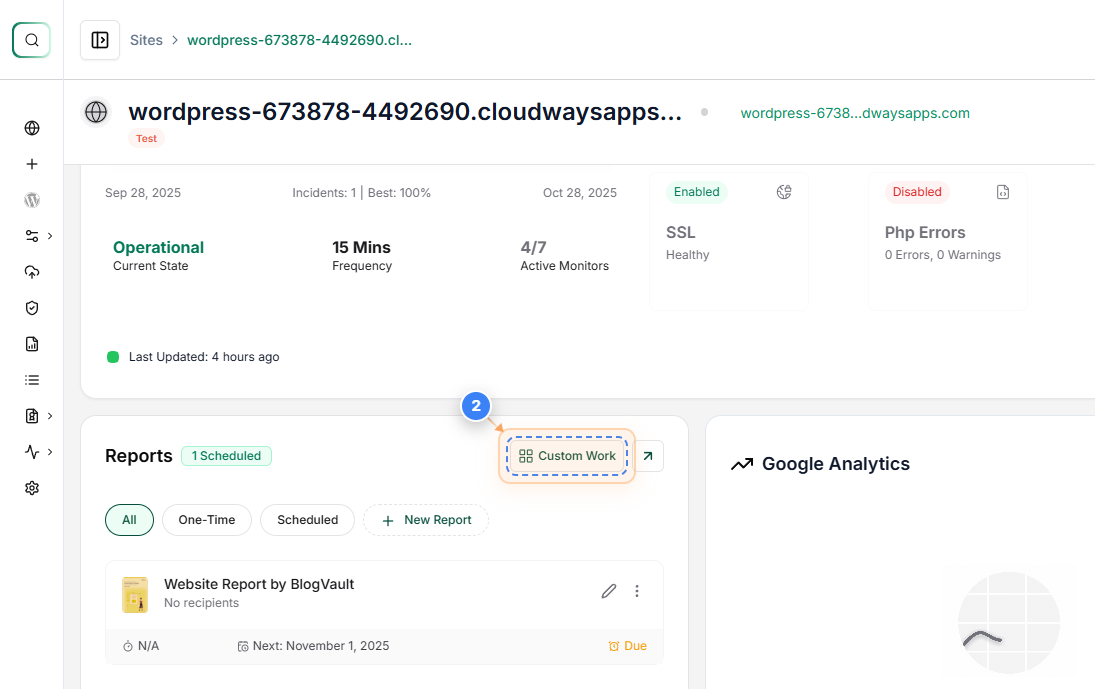Go to Sites breadcrumb link

click(x=146, y=40)
